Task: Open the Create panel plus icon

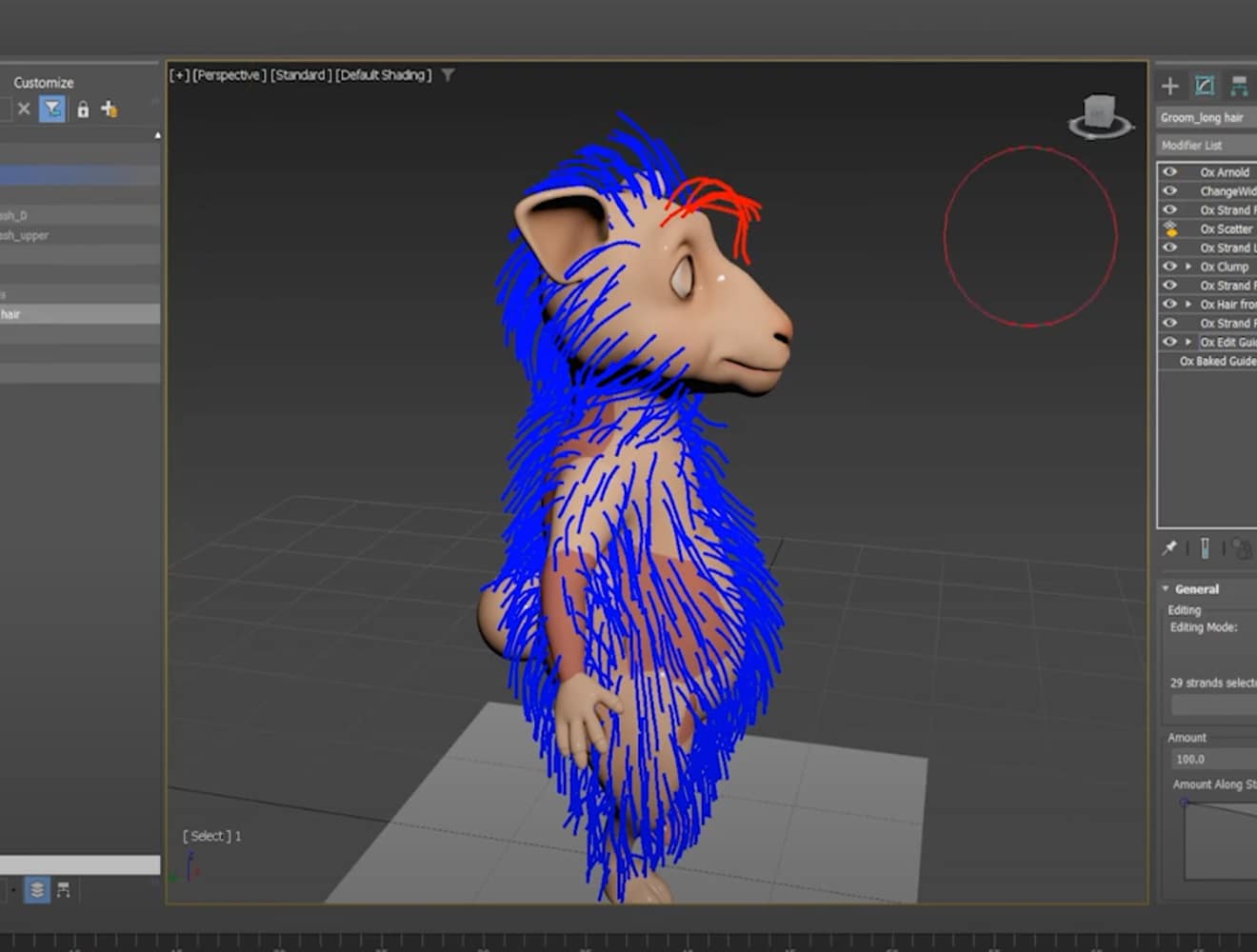Action: click(1170, 86)
